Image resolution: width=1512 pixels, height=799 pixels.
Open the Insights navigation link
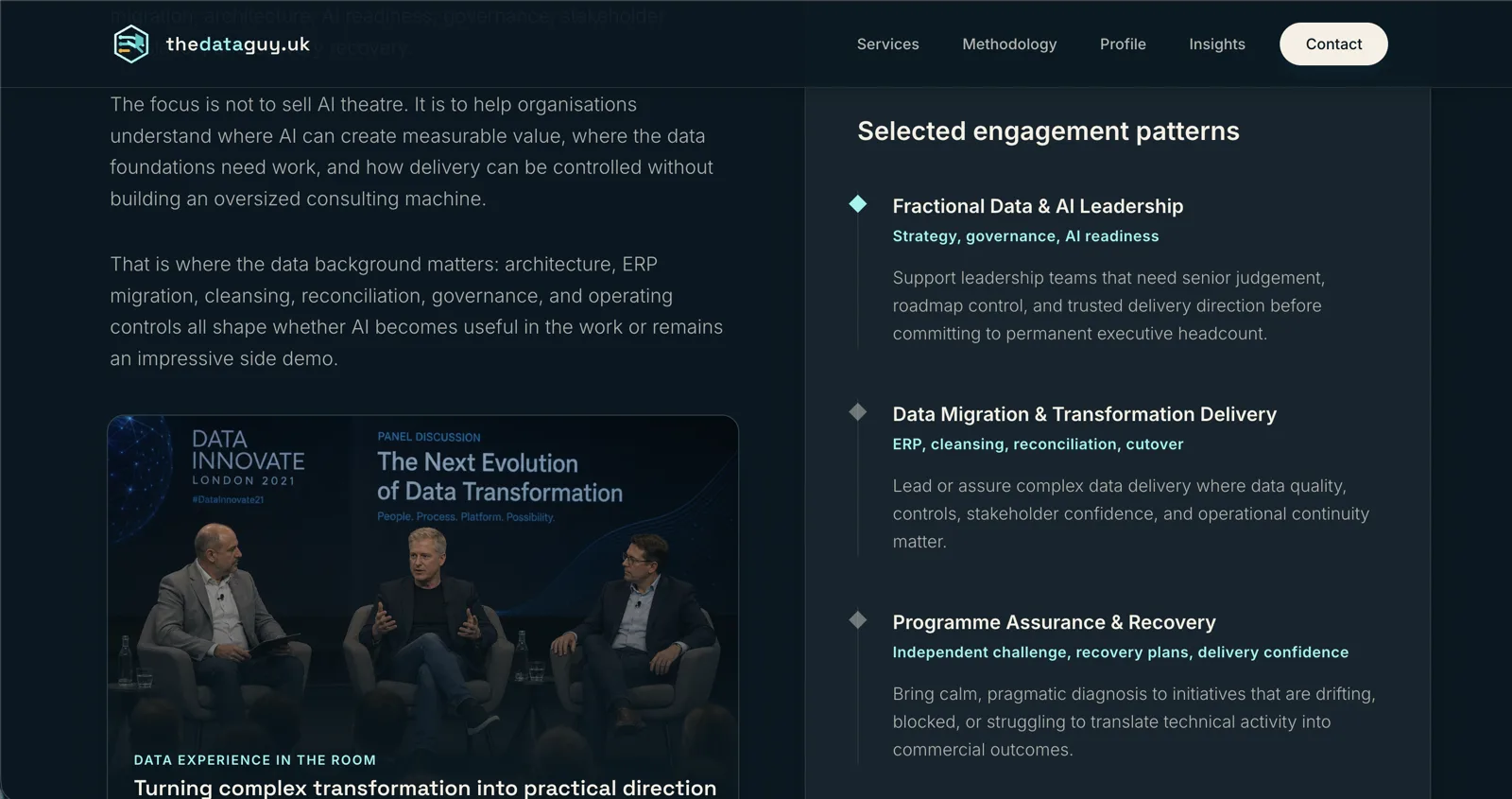point(1217,44)
